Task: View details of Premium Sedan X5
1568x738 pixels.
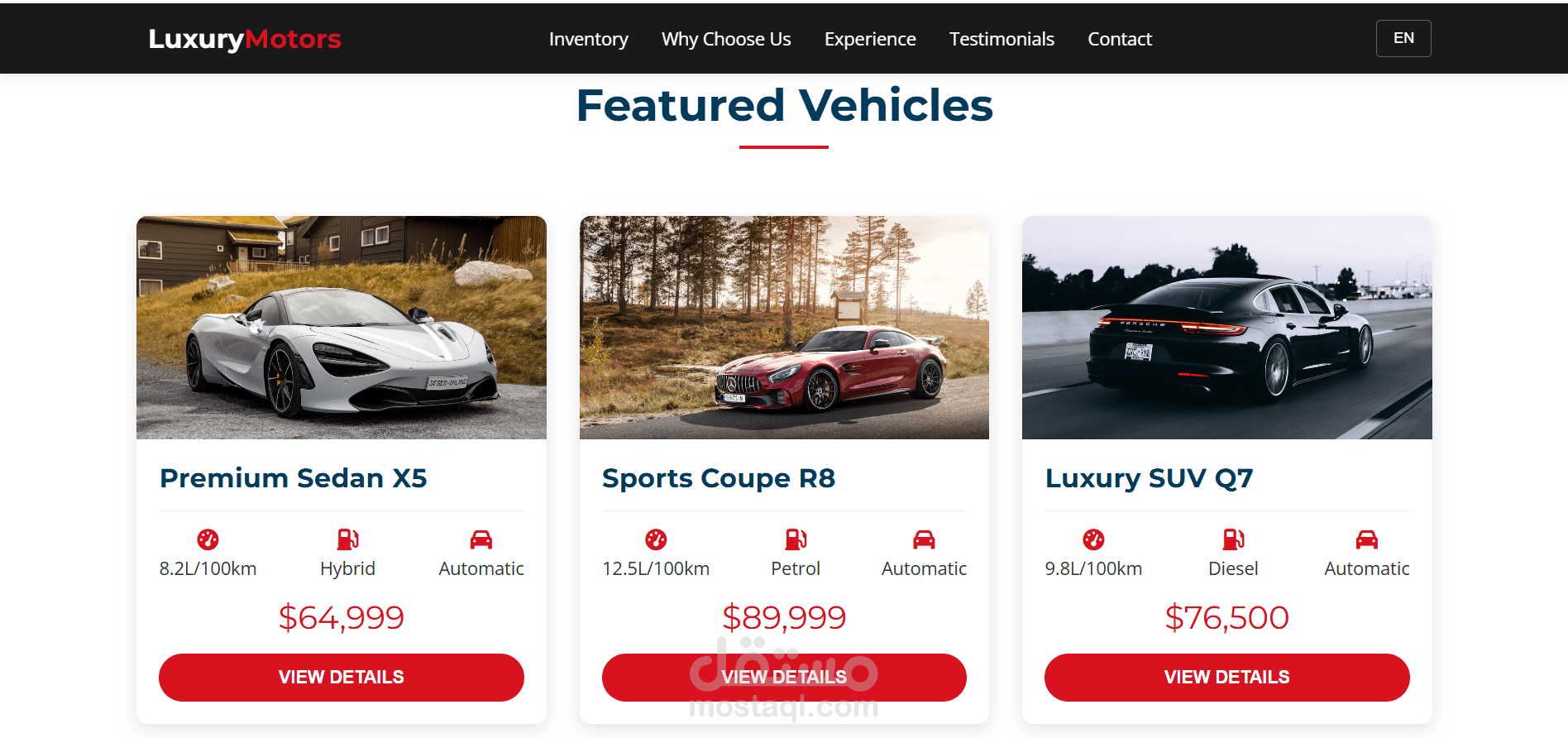Action: [342, 678]
